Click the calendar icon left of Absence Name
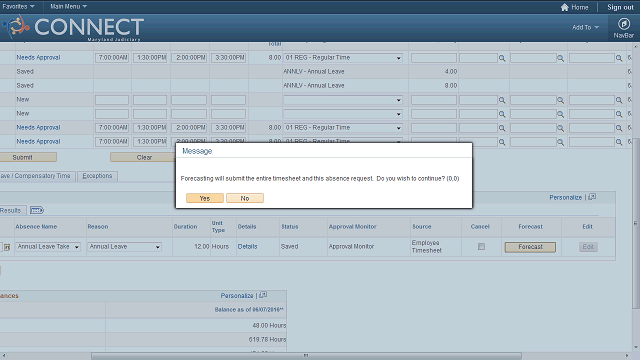Image resolution: width=640 pixels, height=360 pixels. 7,247
